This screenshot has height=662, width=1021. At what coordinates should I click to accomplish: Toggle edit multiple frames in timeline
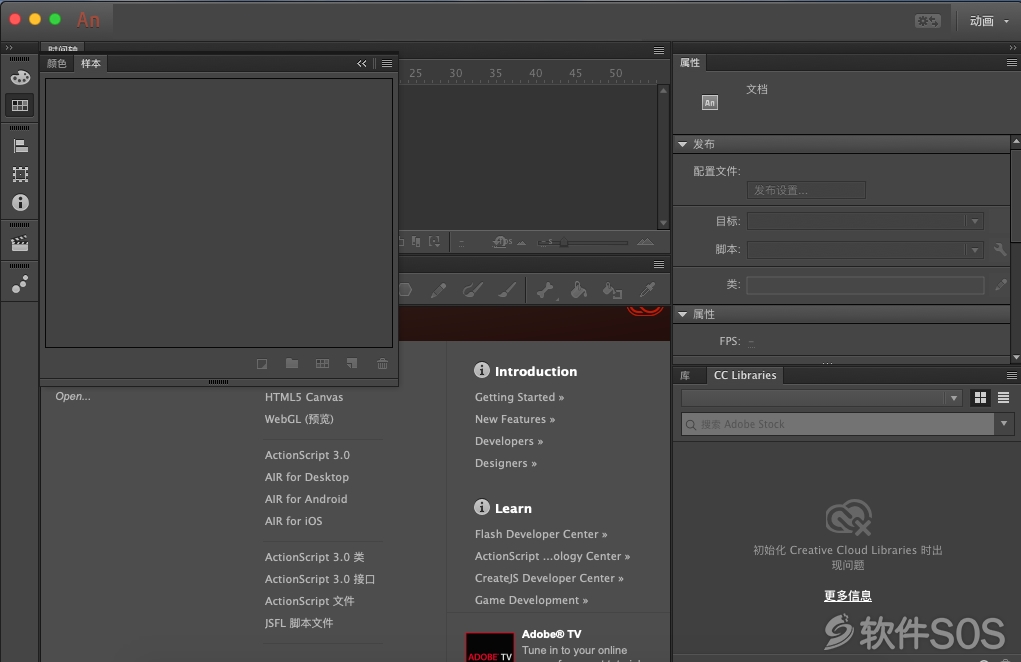tap(416, 242)
